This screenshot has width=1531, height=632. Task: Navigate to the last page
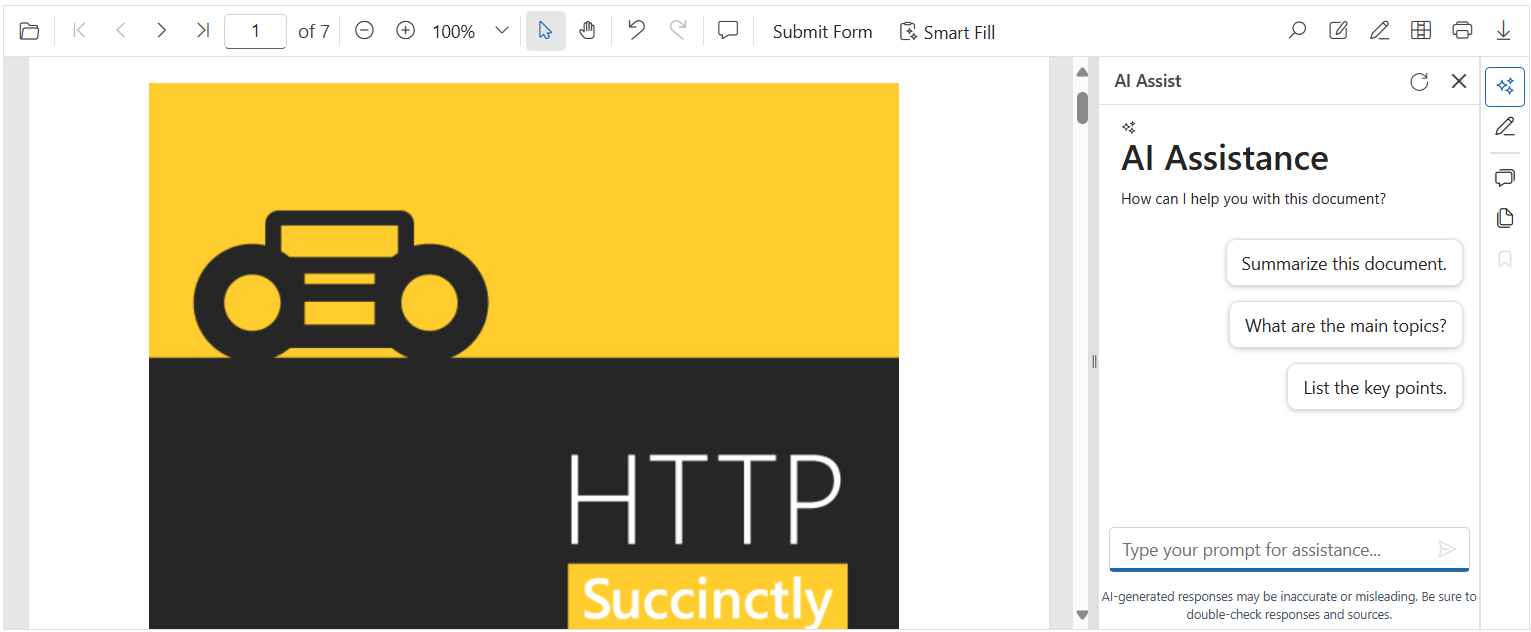202,30
